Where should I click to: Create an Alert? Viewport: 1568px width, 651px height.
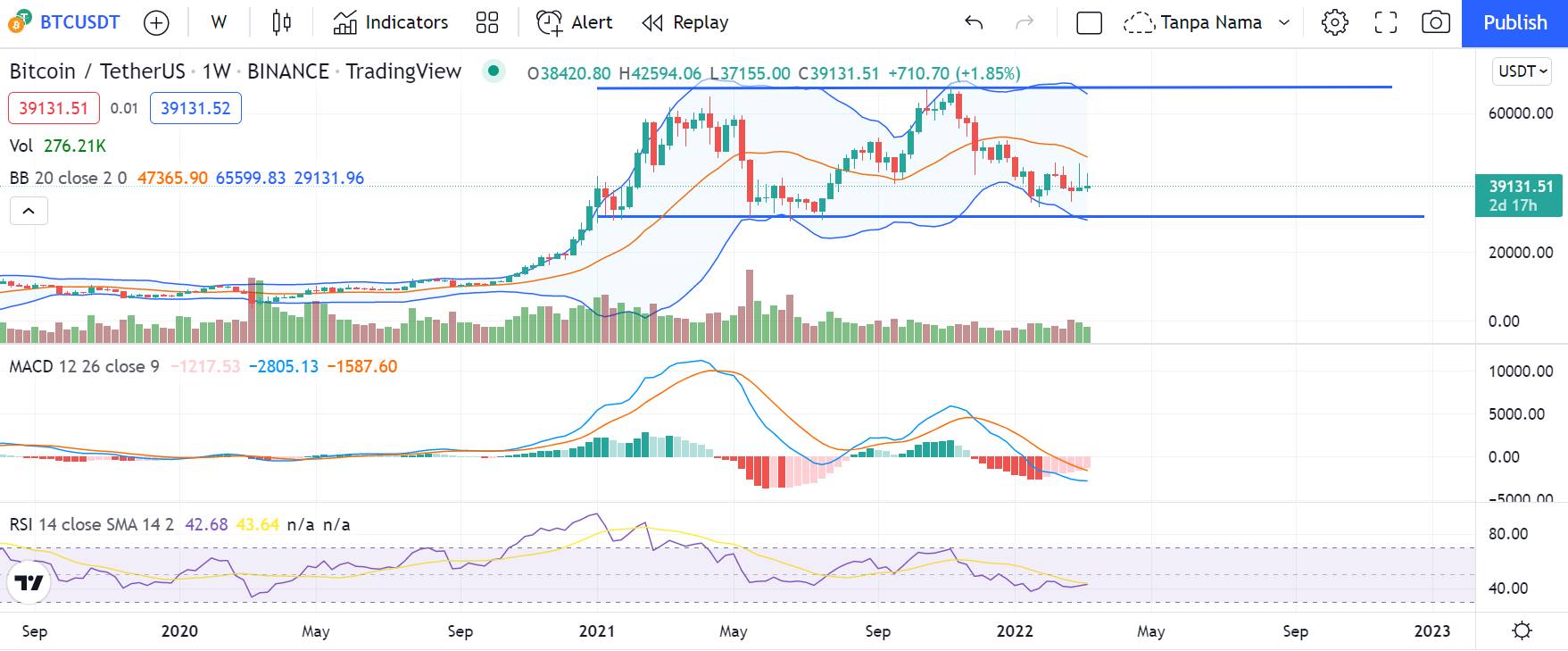pos(575,22)
